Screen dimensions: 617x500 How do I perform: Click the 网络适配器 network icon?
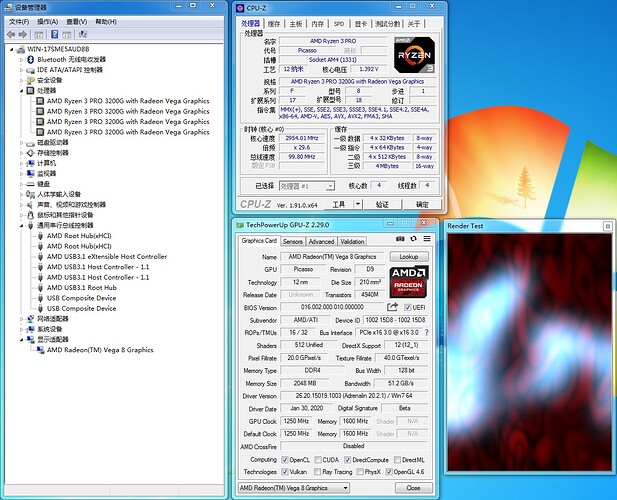[30, 319]
